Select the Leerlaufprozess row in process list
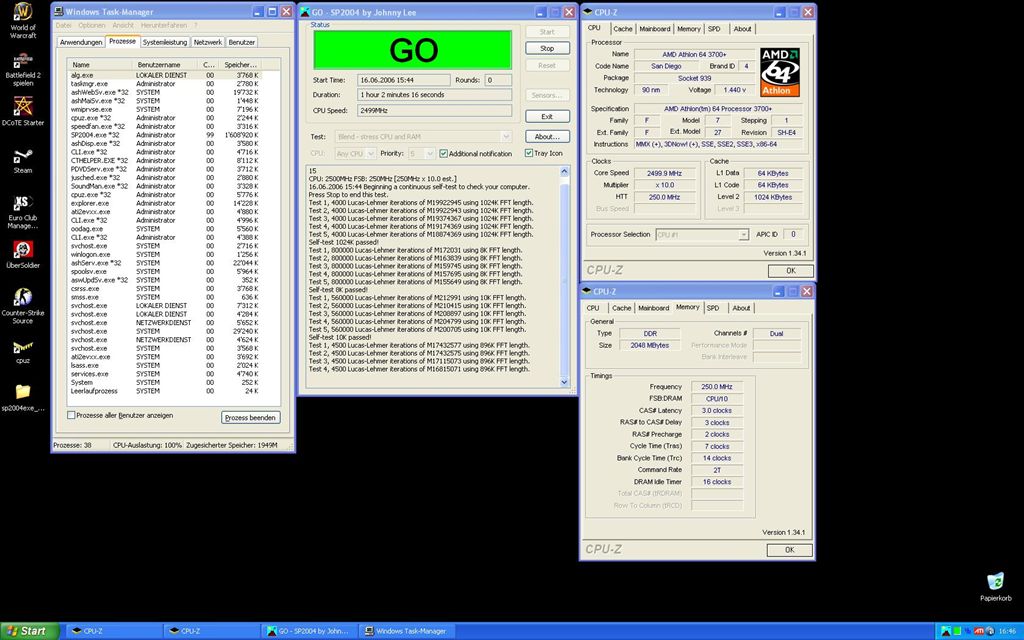 point(165,391)
